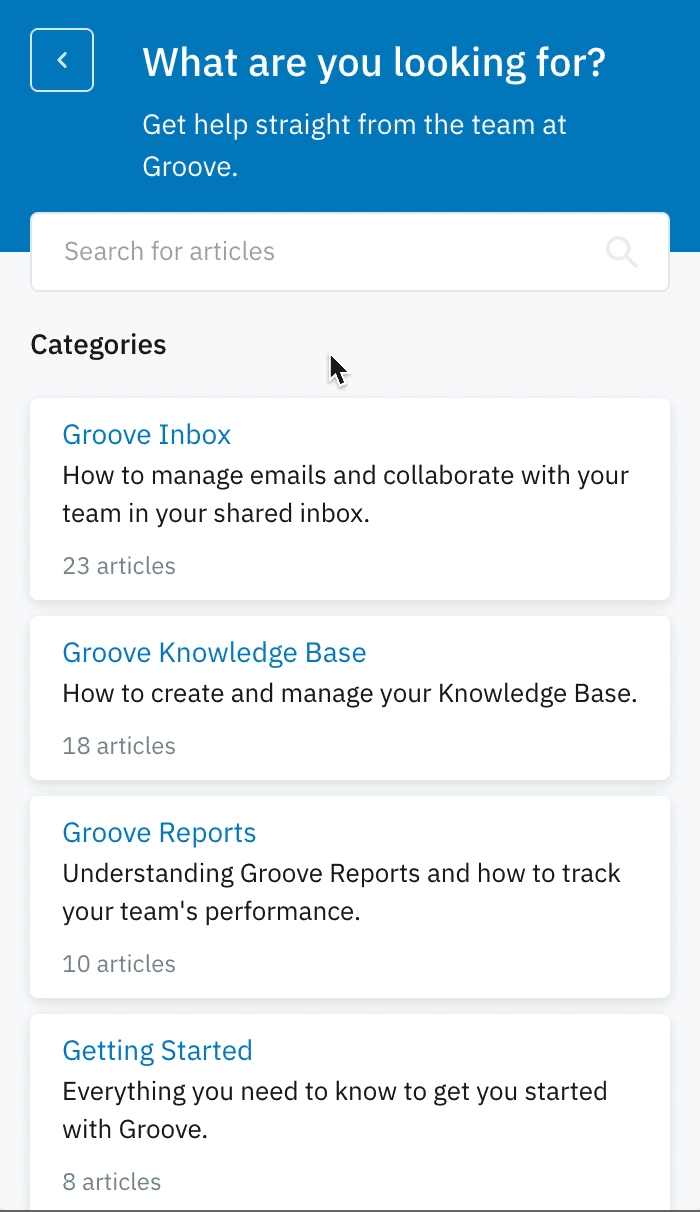Click the 10 articles count label

coord(118,963)
